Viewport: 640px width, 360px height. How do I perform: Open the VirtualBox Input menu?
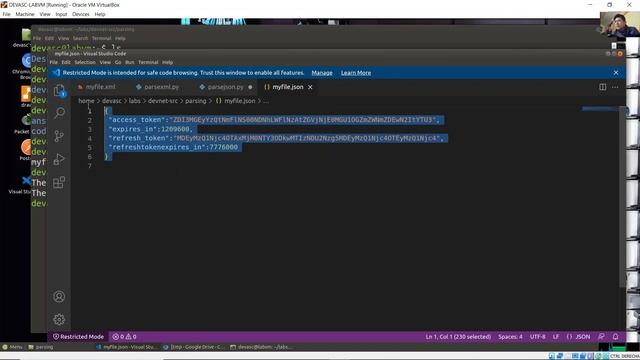pos(61,14)
